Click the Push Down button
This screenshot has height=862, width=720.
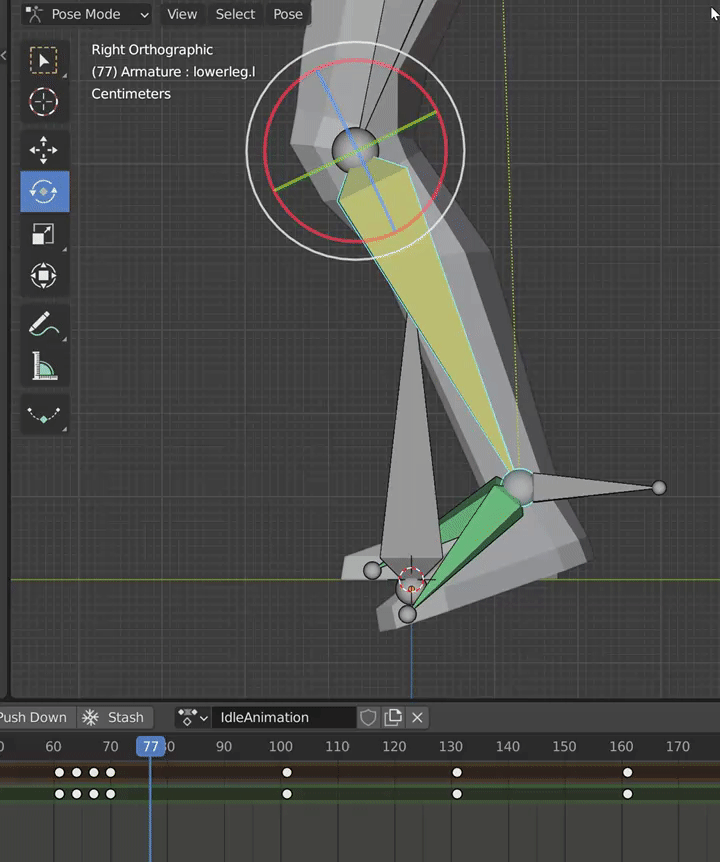point(34,717)
